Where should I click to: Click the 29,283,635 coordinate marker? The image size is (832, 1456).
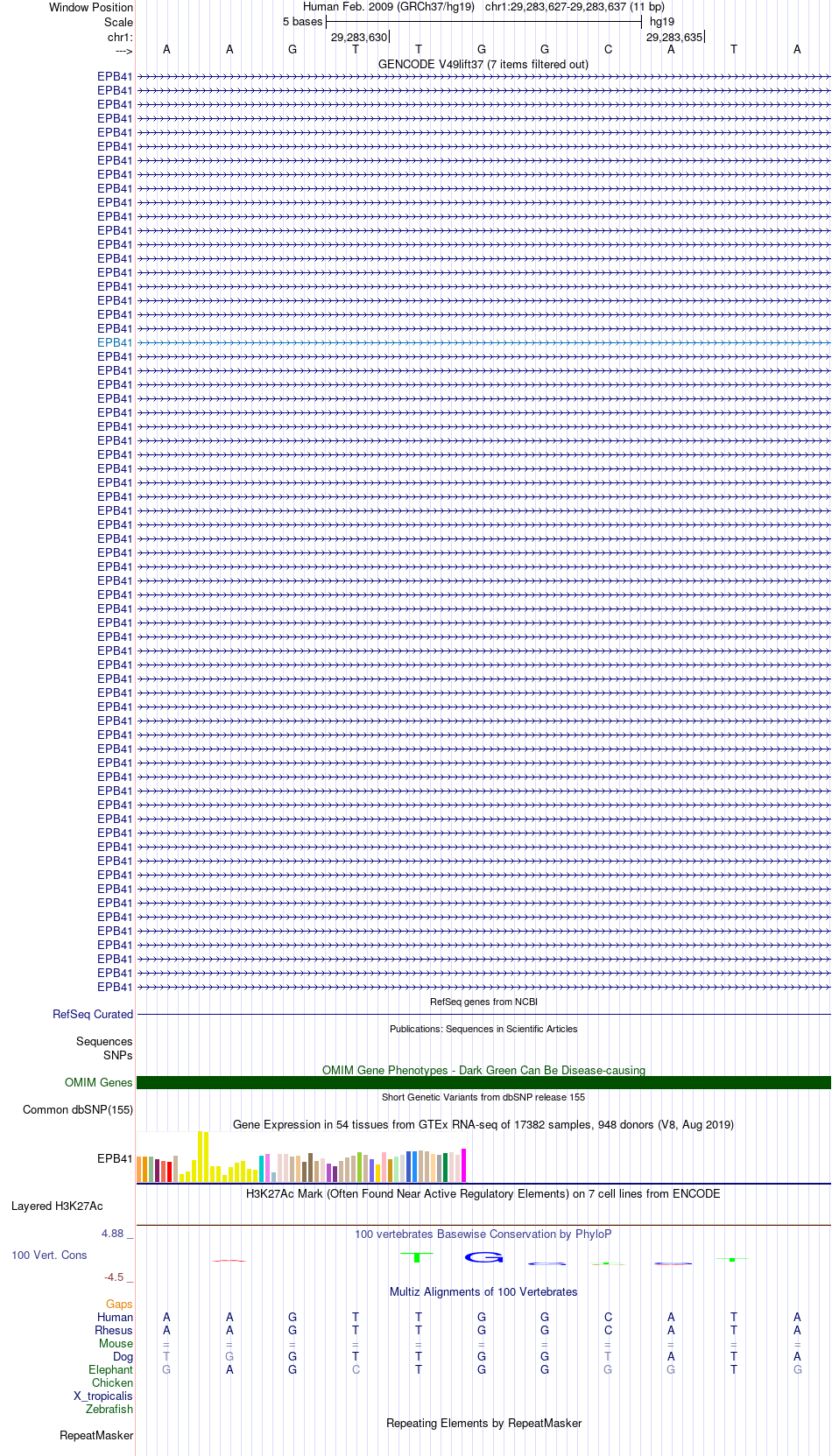[x=674, y=38]
